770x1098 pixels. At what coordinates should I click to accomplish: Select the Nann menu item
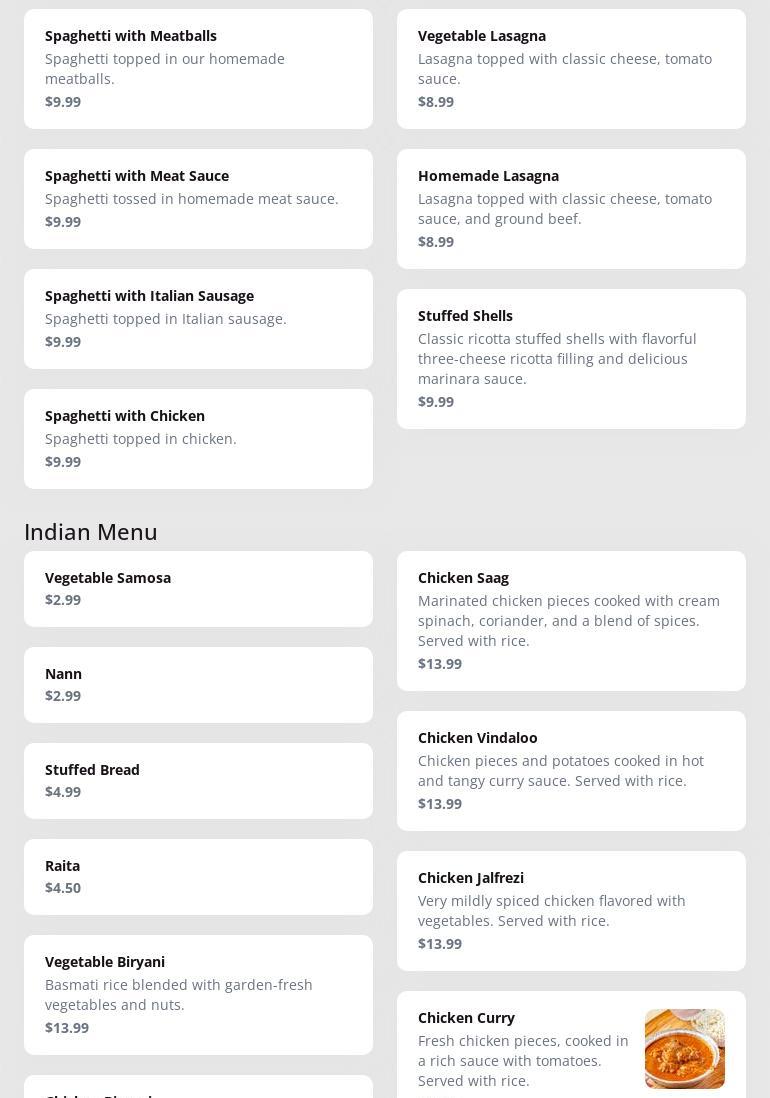click(198, 685)
